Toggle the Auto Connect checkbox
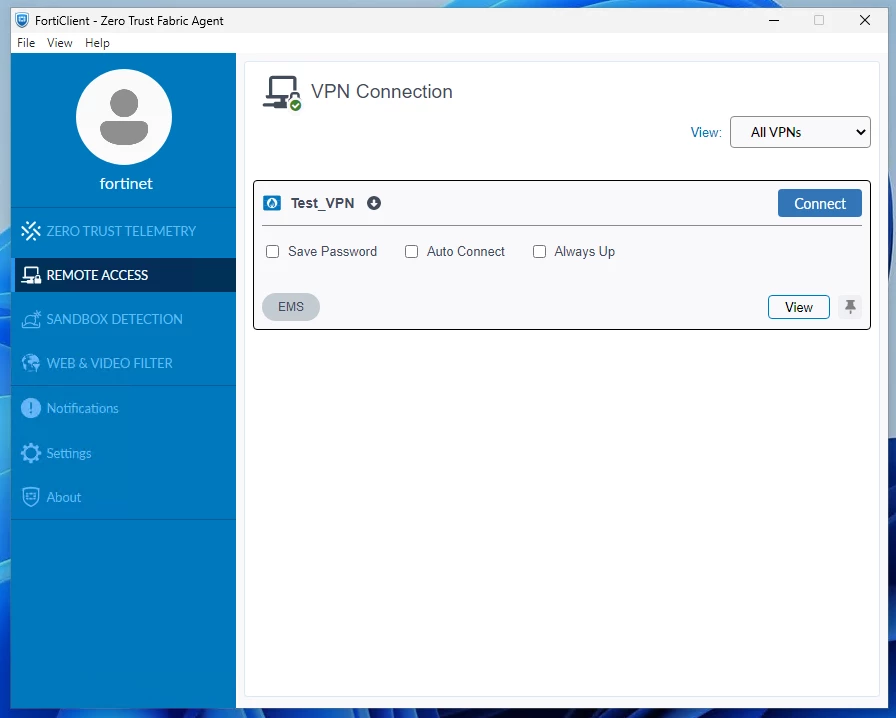The width and height of the screenshot is (896, 718). 411,252
